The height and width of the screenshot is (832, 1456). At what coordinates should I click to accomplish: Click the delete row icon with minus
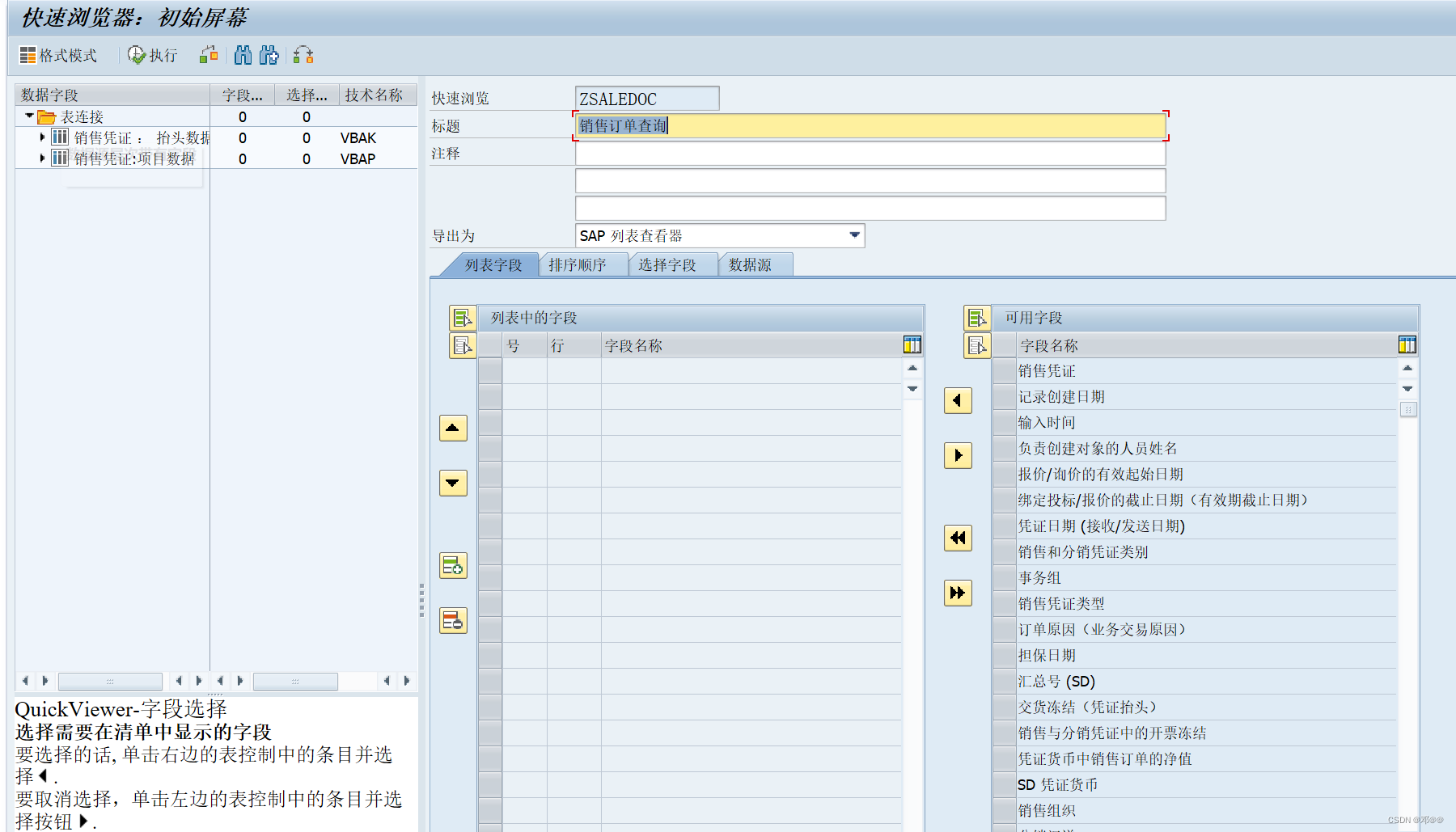pyautogui.click(x=453, y=620)
